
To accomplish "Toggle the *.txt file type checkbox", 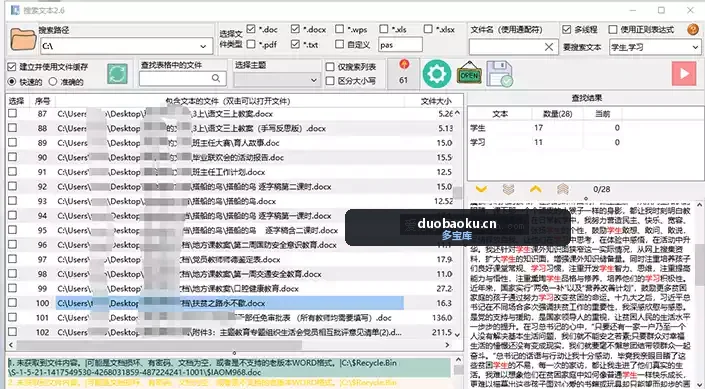I will click(295, 44).
